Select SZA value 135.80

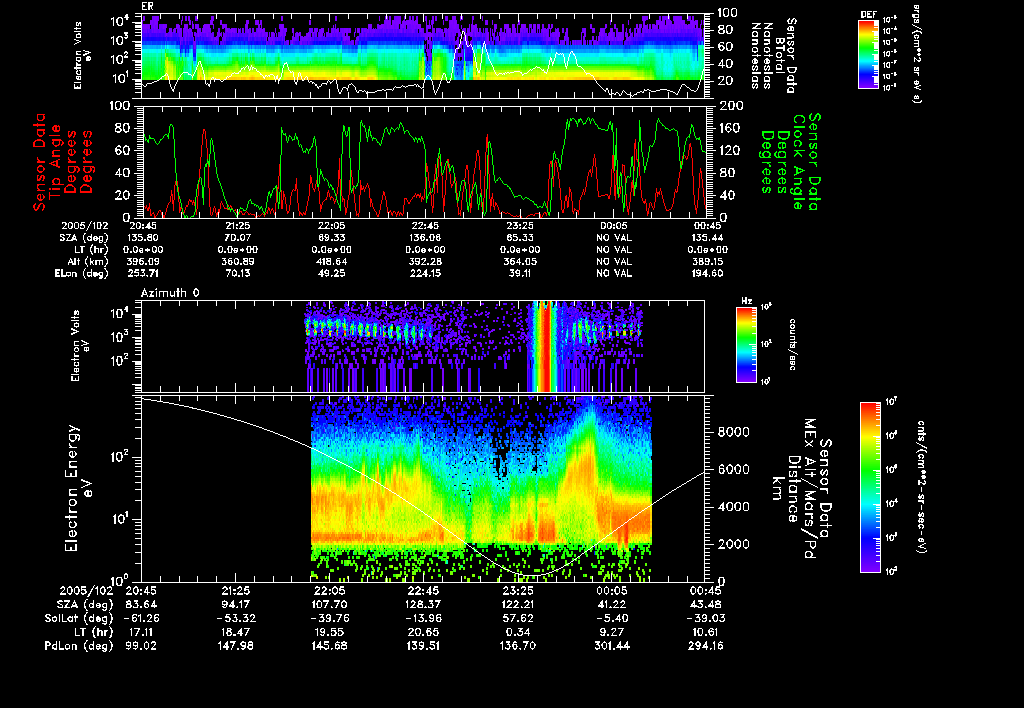142,238
